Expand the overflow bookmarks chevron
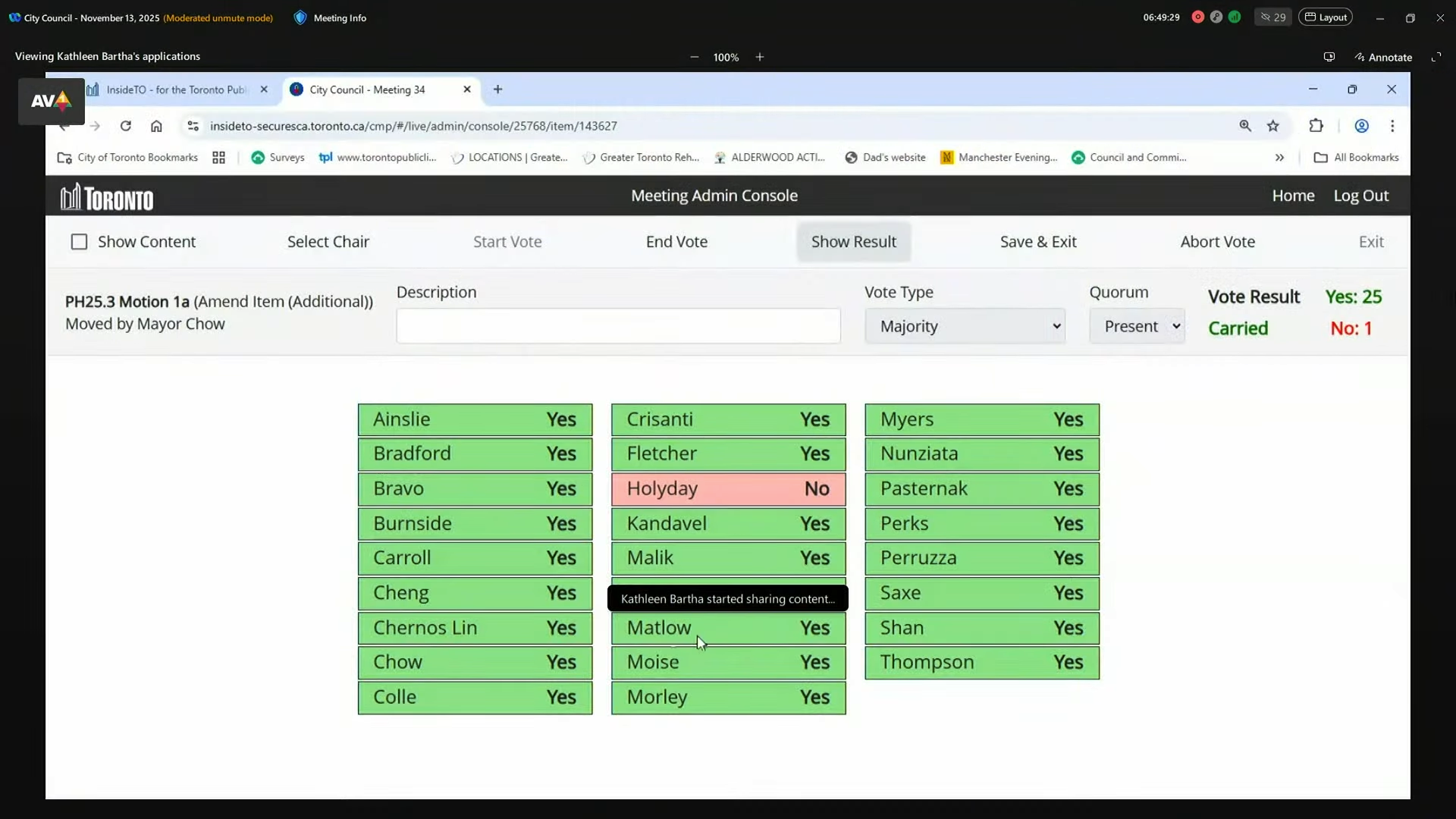 pos(1279,158)
